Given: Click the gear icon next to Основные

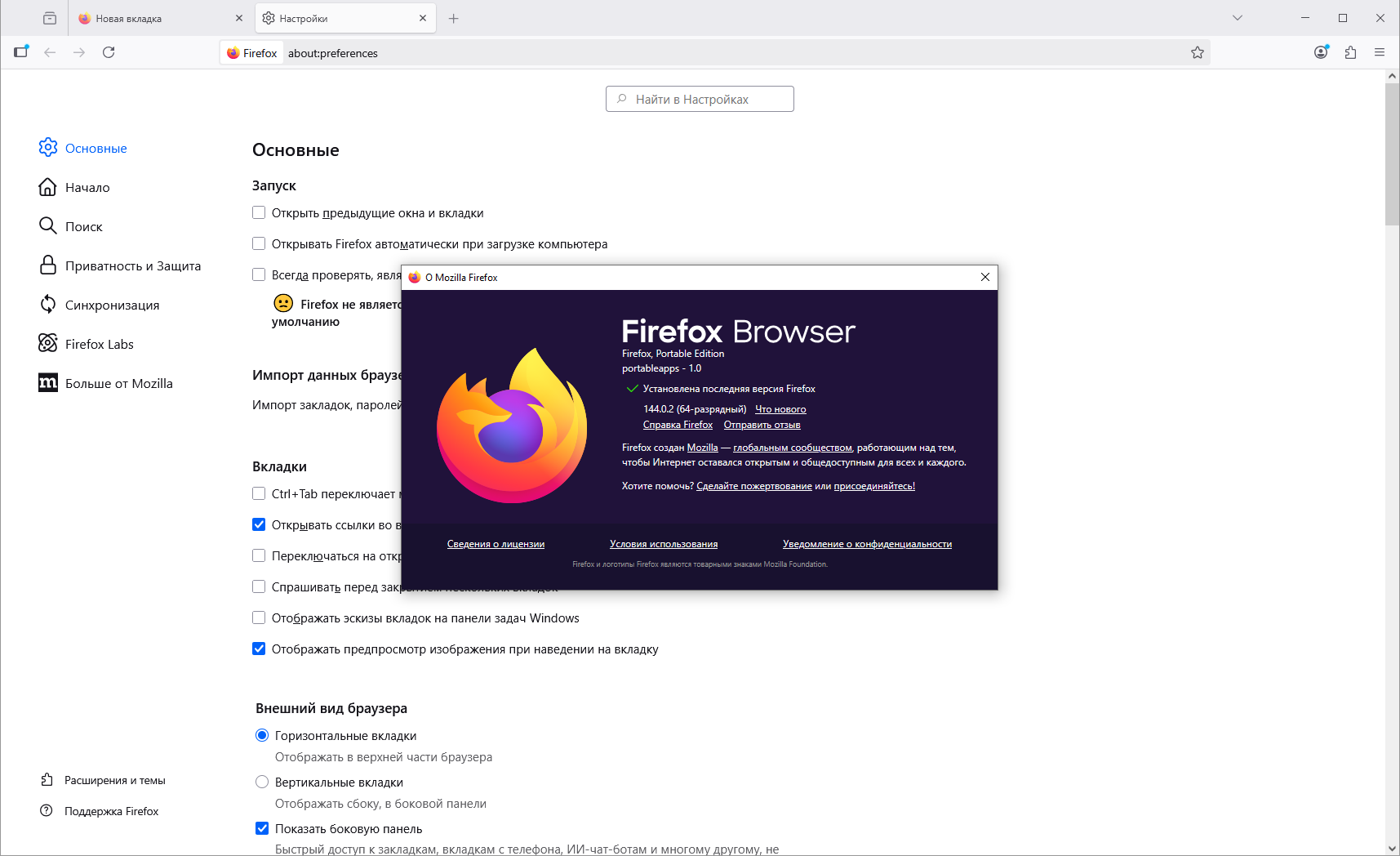Looking at the screenshot, I should 48,147.
